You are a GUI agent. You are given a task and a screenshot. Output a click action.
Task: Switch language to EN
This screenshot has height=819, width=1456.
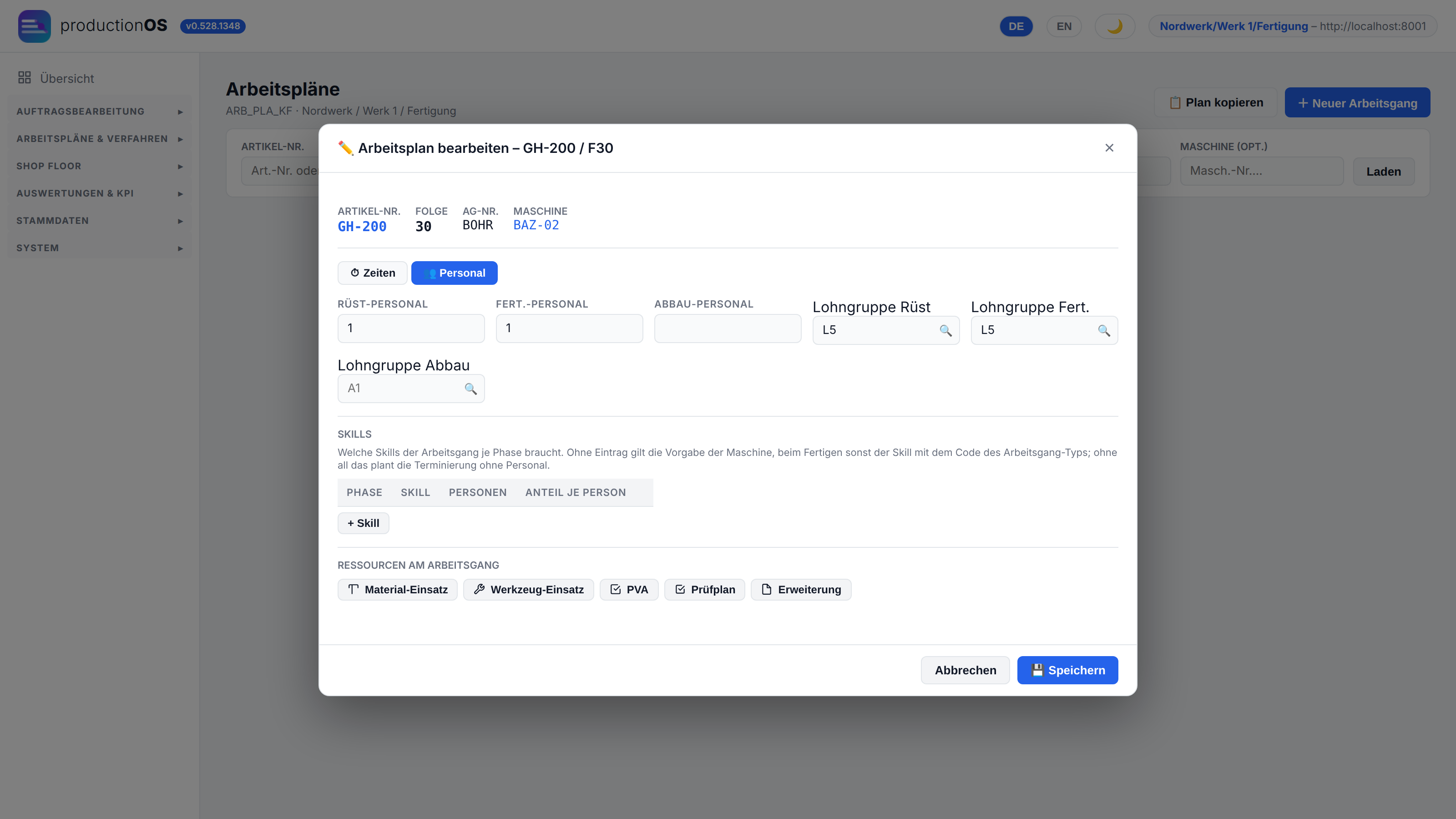[1064, 26]
